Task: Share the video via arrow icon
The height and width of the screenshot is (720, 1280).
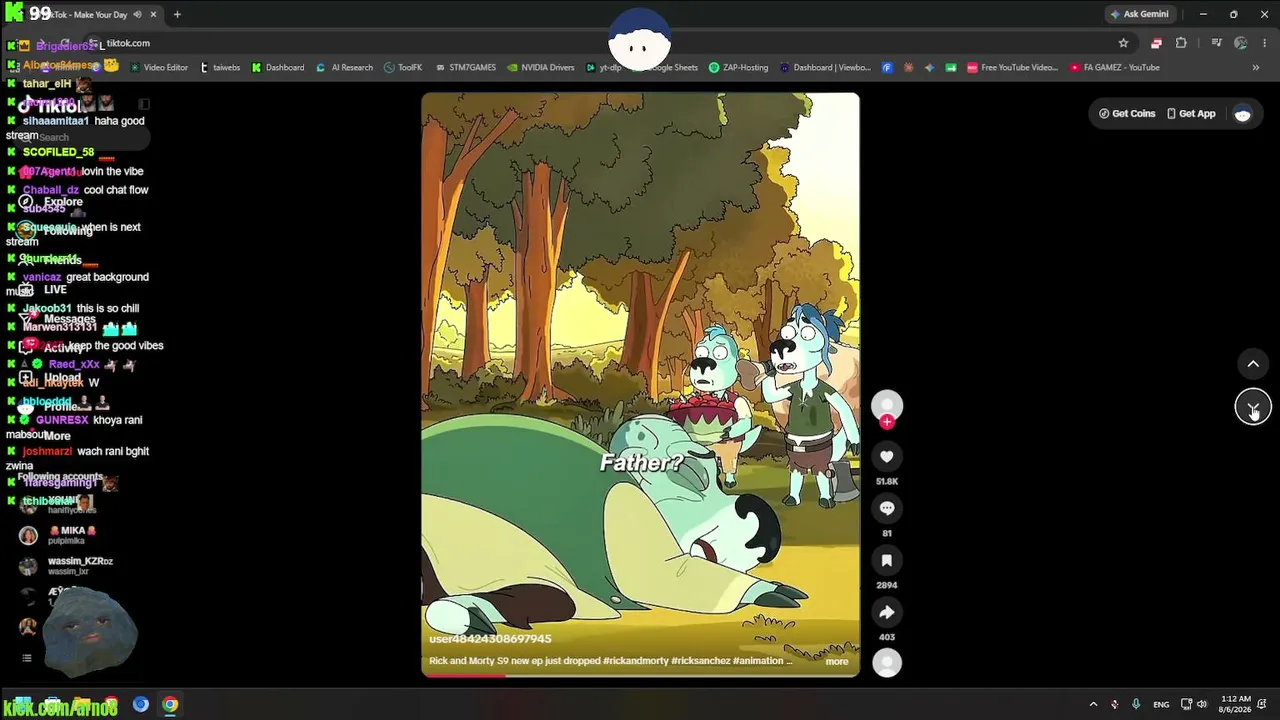Action: click(x=886, y=612)
